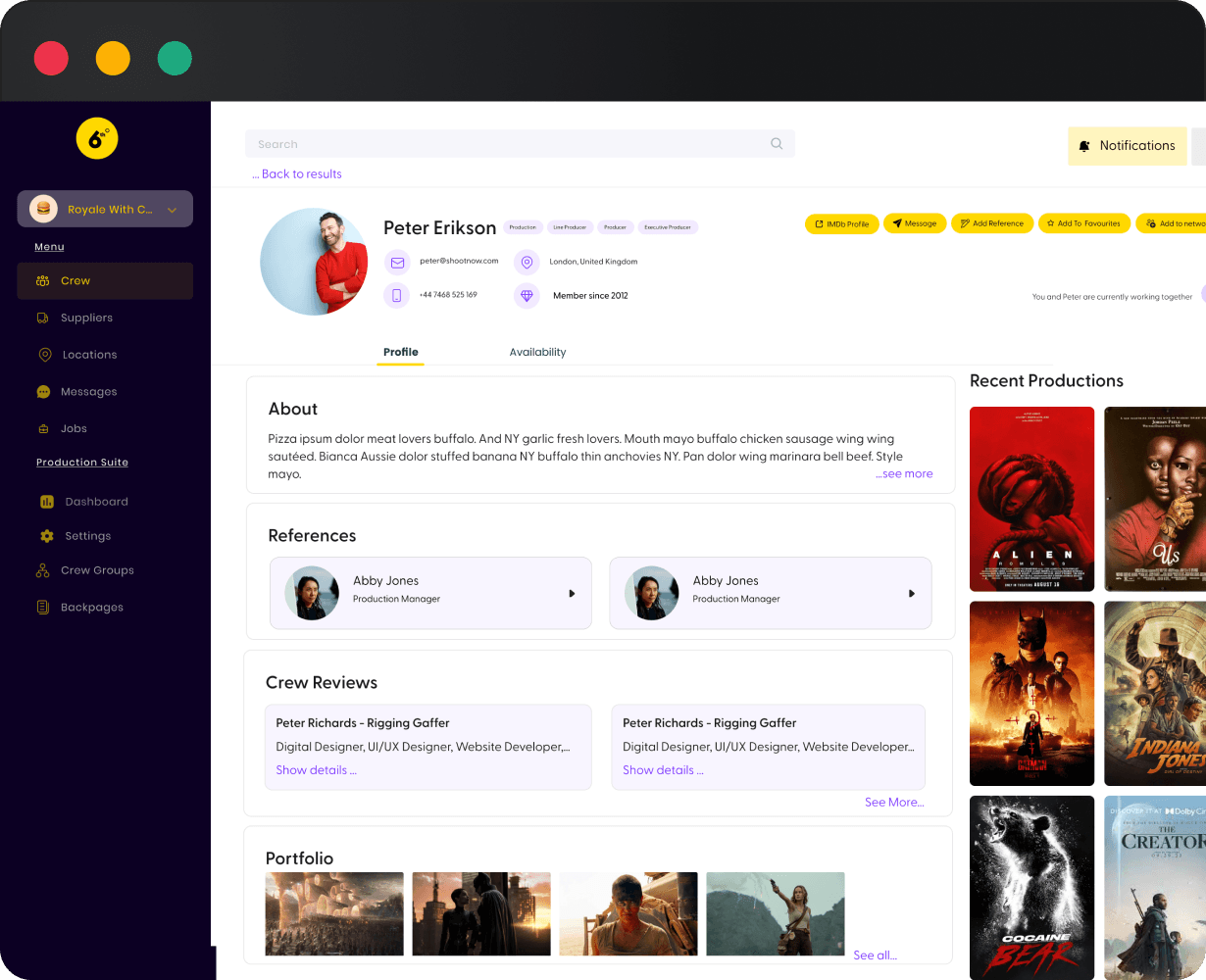Expand first Abby Jones reference arrow
This screenshot has width=1206, height=980.
572,594
